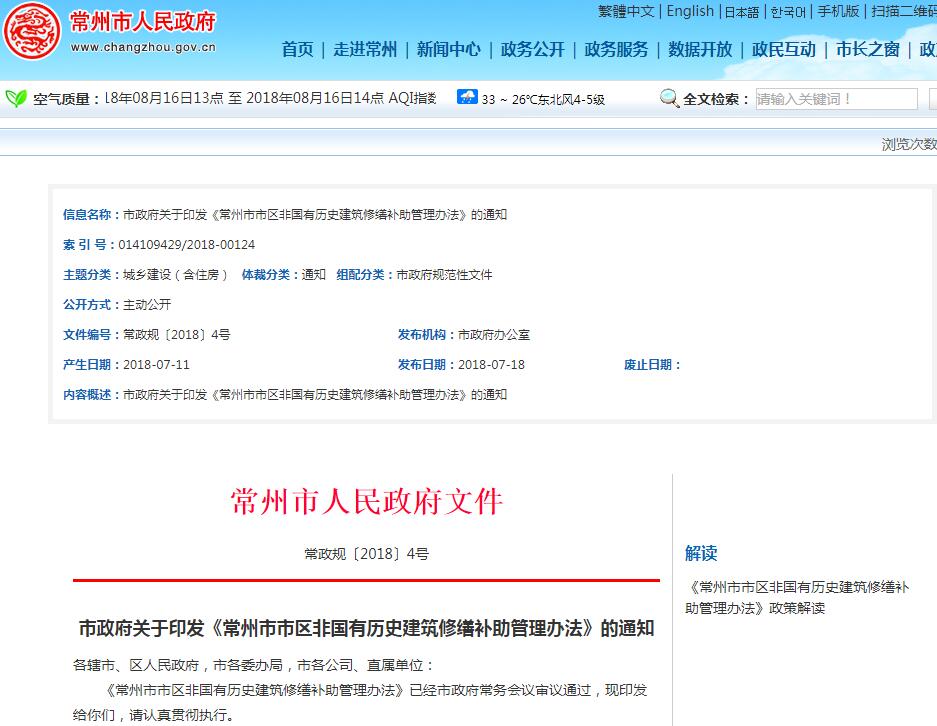Open the 手机版 mobile version
The width and height of the screenshot is (937, 726).
pyautogui.click(x=838, y=11)
